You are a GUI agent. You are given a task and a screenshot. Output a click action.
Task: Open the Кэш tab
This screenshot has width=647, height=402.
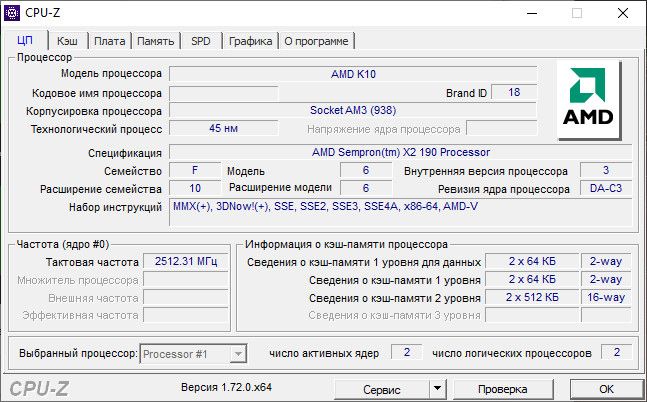(x=67, y=41)
